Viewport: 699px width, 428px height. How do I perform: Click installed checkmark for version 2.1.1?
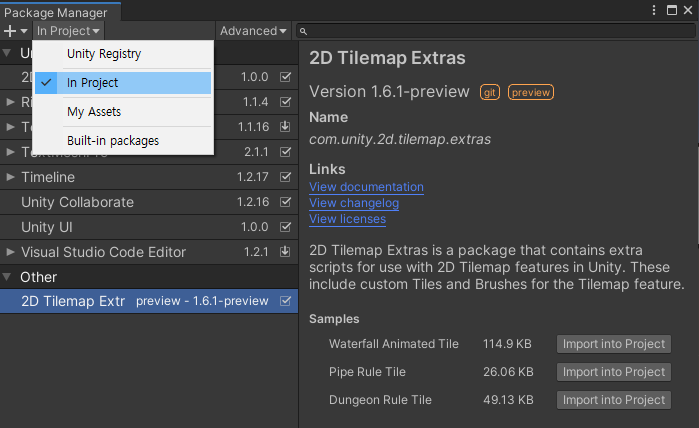(x=285, y=152)
